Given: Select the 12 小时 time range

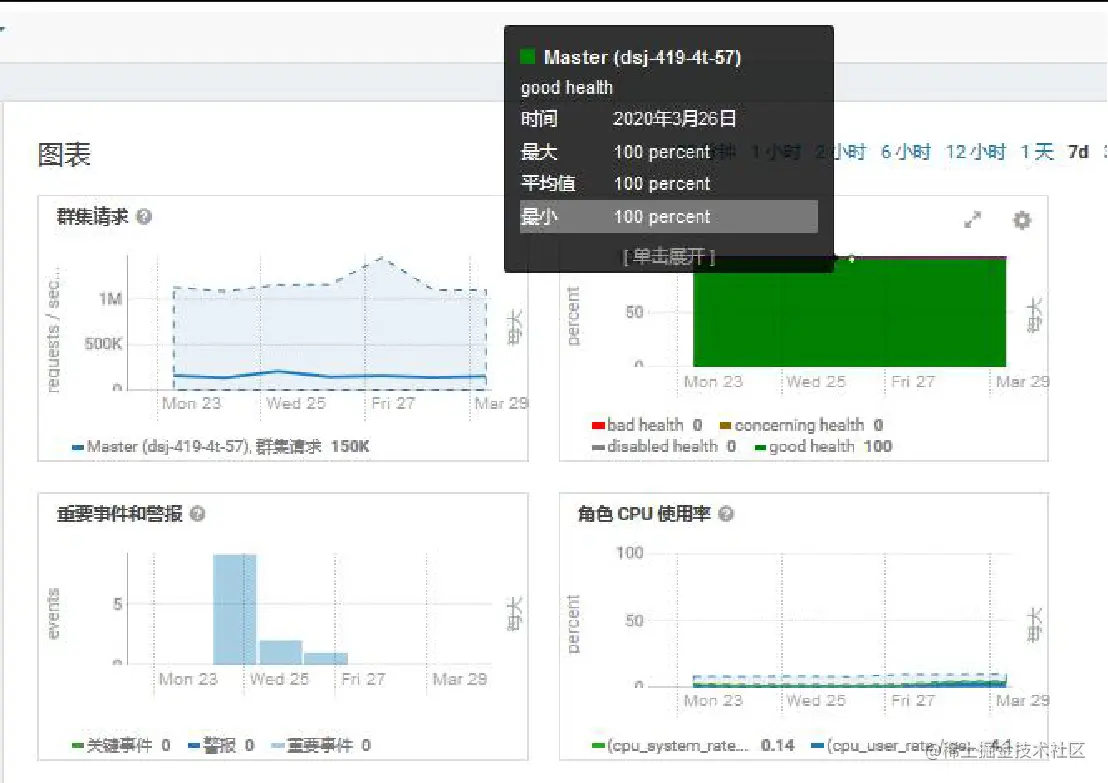Looking at the screenshot, I should coord(975,152).
